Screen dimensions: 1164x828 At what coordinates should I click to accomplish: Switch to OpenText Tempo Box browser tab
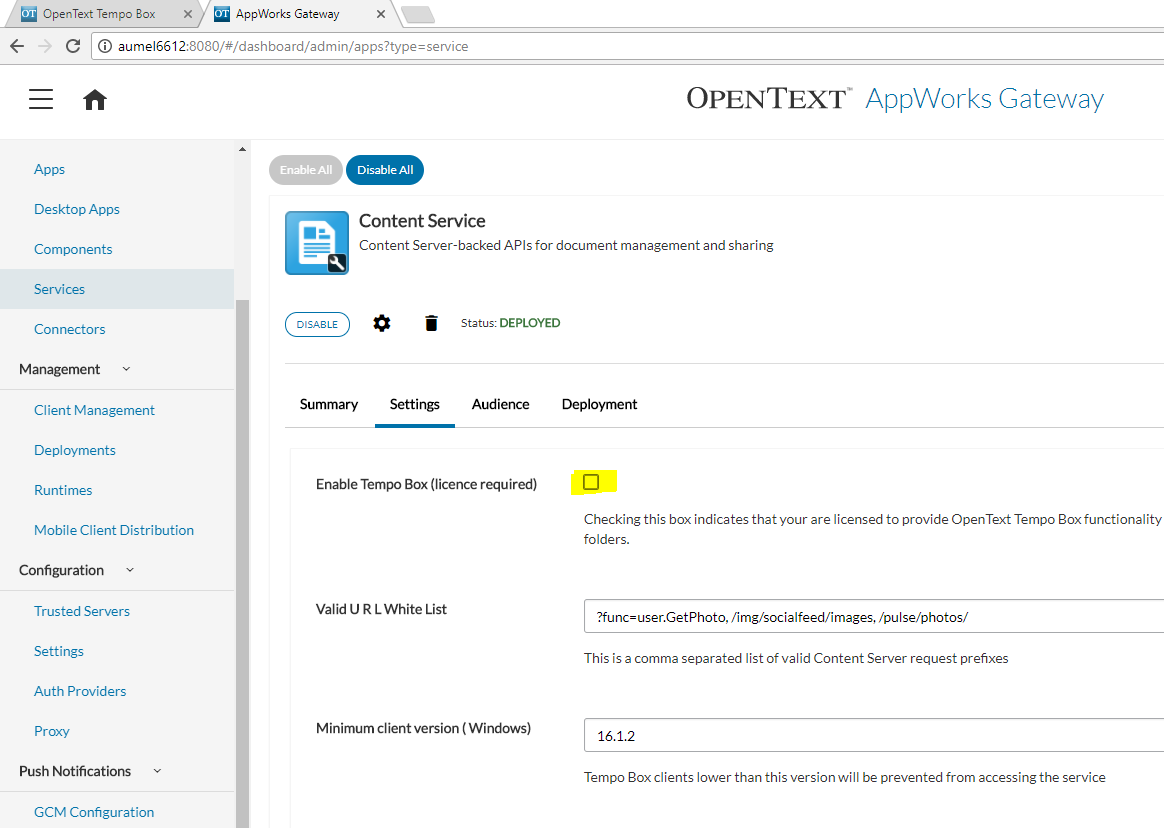click(x=99, y=13)
